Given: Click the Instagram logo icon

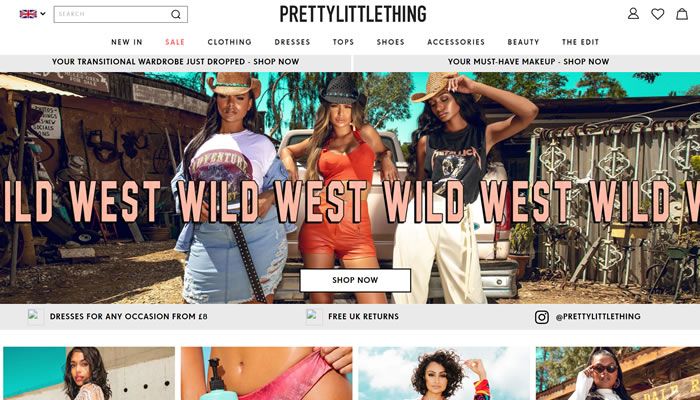Looking at the screenshot, I should [x=542, y=317].
